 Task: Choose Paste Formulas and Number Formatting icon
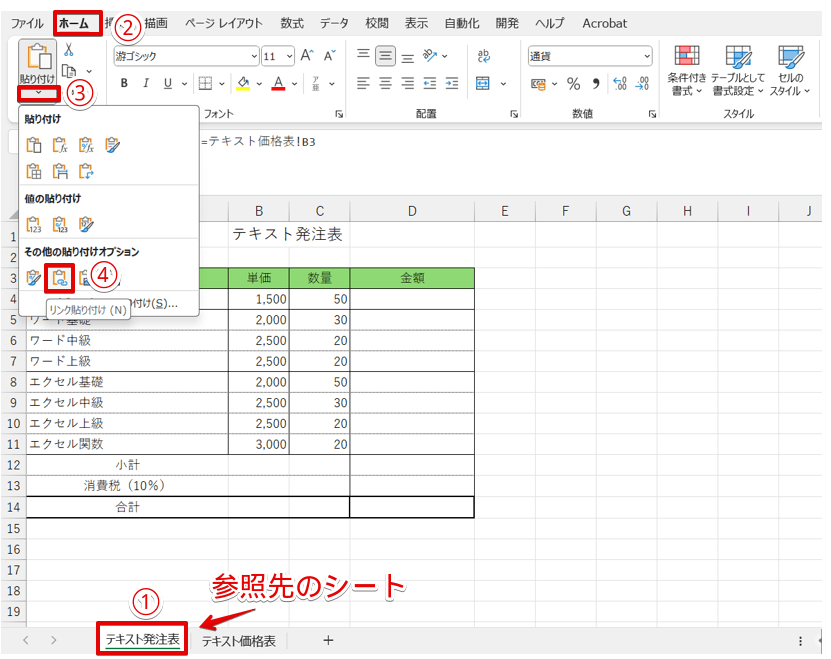86,144
